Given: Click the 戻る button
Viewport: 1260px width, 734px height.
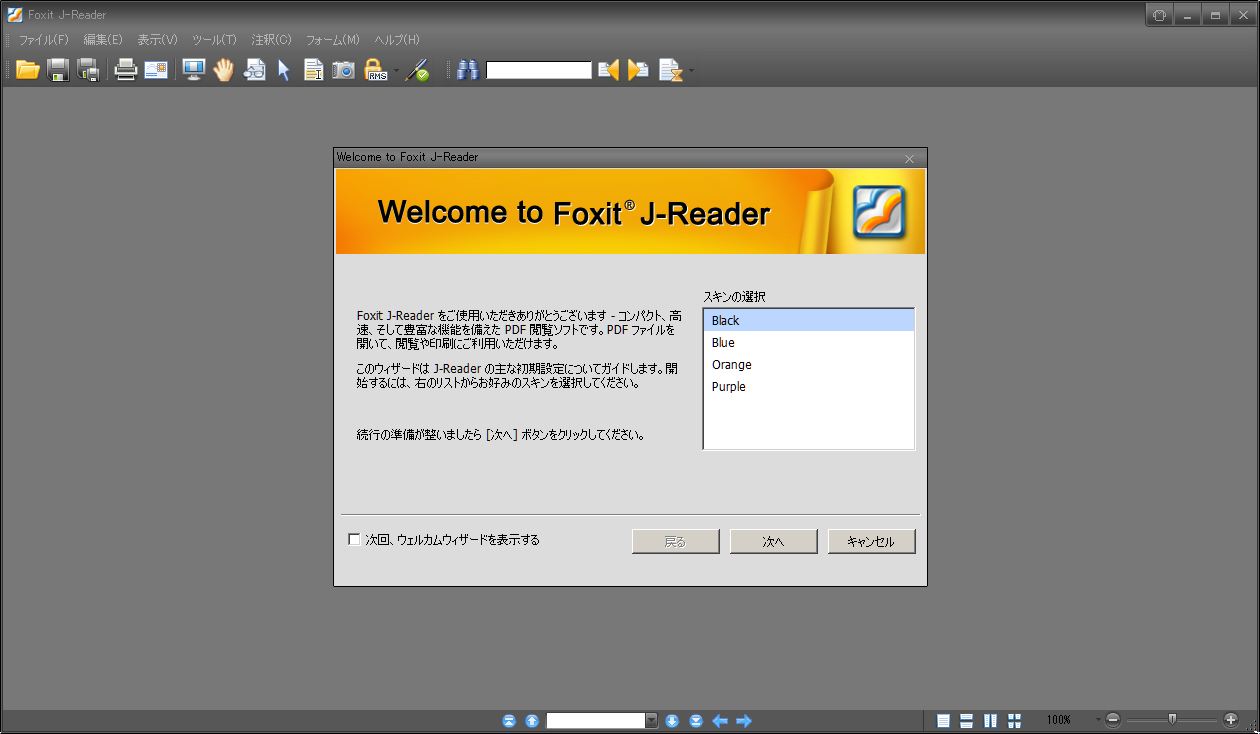Looking at the screenshot, I should pos(676,541).
